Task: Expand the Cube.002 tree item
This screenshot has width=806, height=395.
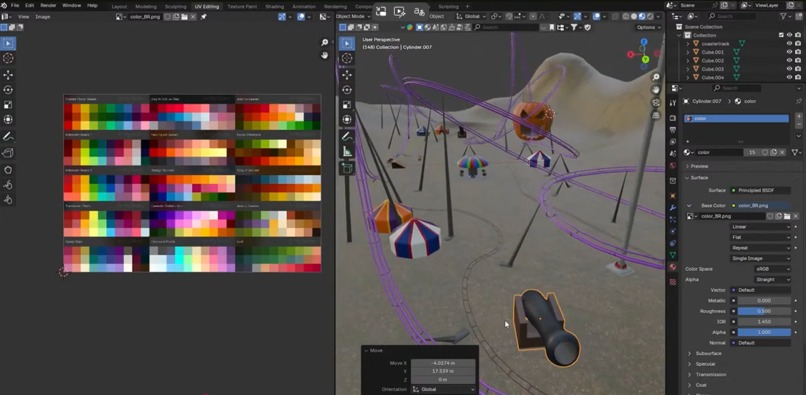Action: 688,61
